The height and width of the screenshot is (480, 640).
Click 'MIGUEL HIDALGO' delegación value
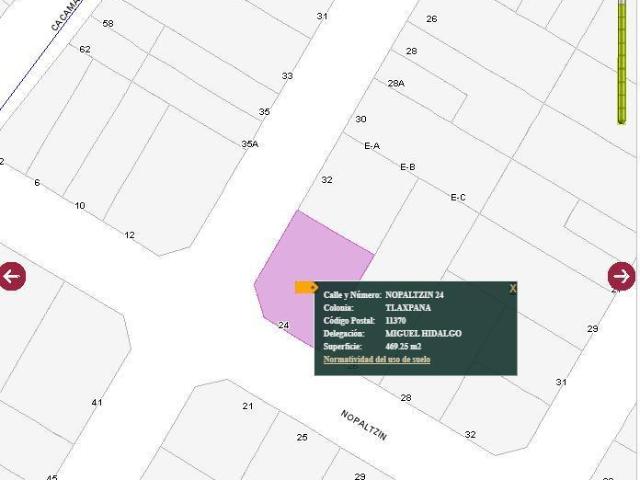[x=423, y=333]
